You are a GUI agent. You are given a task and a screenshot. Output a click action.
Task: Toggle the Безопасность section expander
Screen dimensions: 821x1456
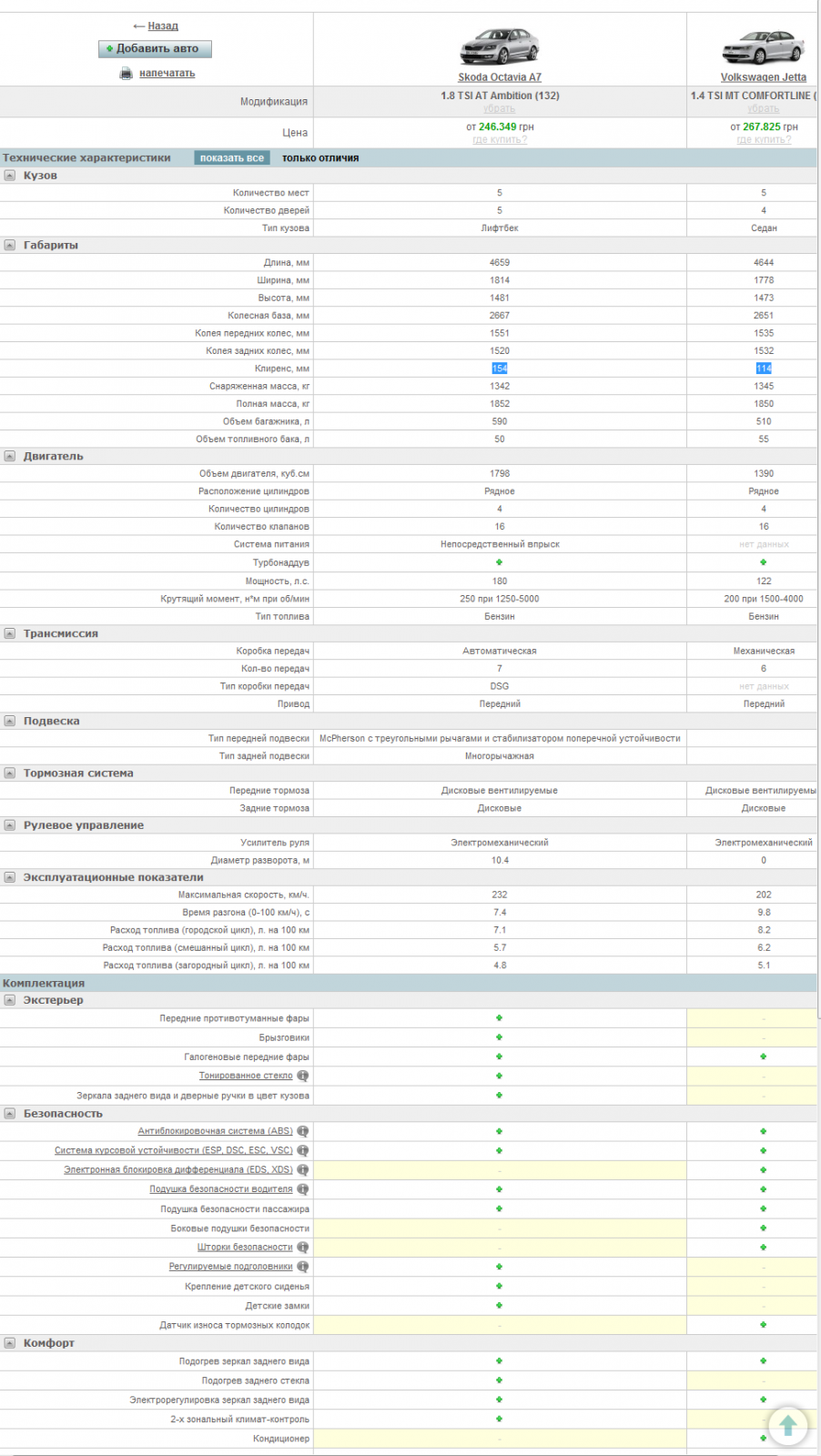point(9,1114)
